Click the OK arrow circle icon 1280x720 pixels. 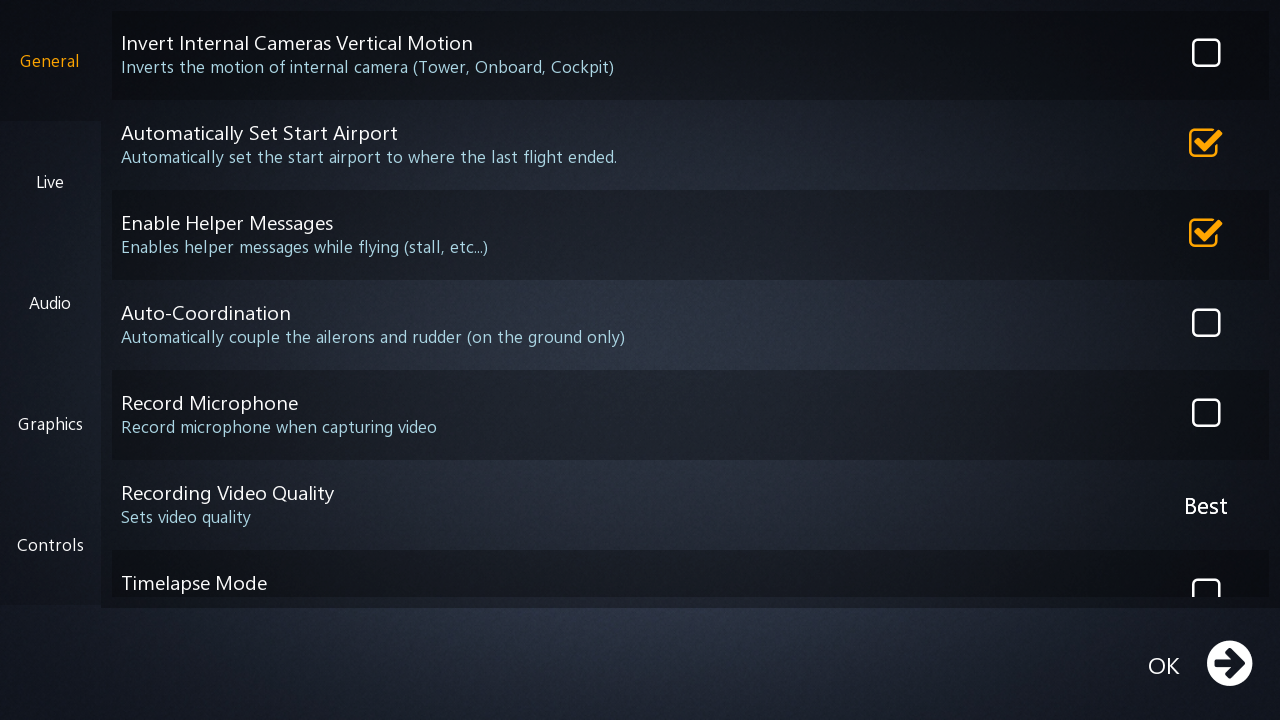pos(1229,663)
